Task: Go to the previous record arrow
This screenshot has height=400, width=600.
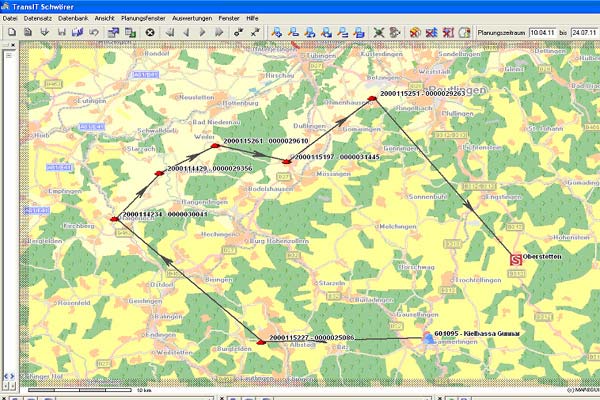Action: click(187, 33)
